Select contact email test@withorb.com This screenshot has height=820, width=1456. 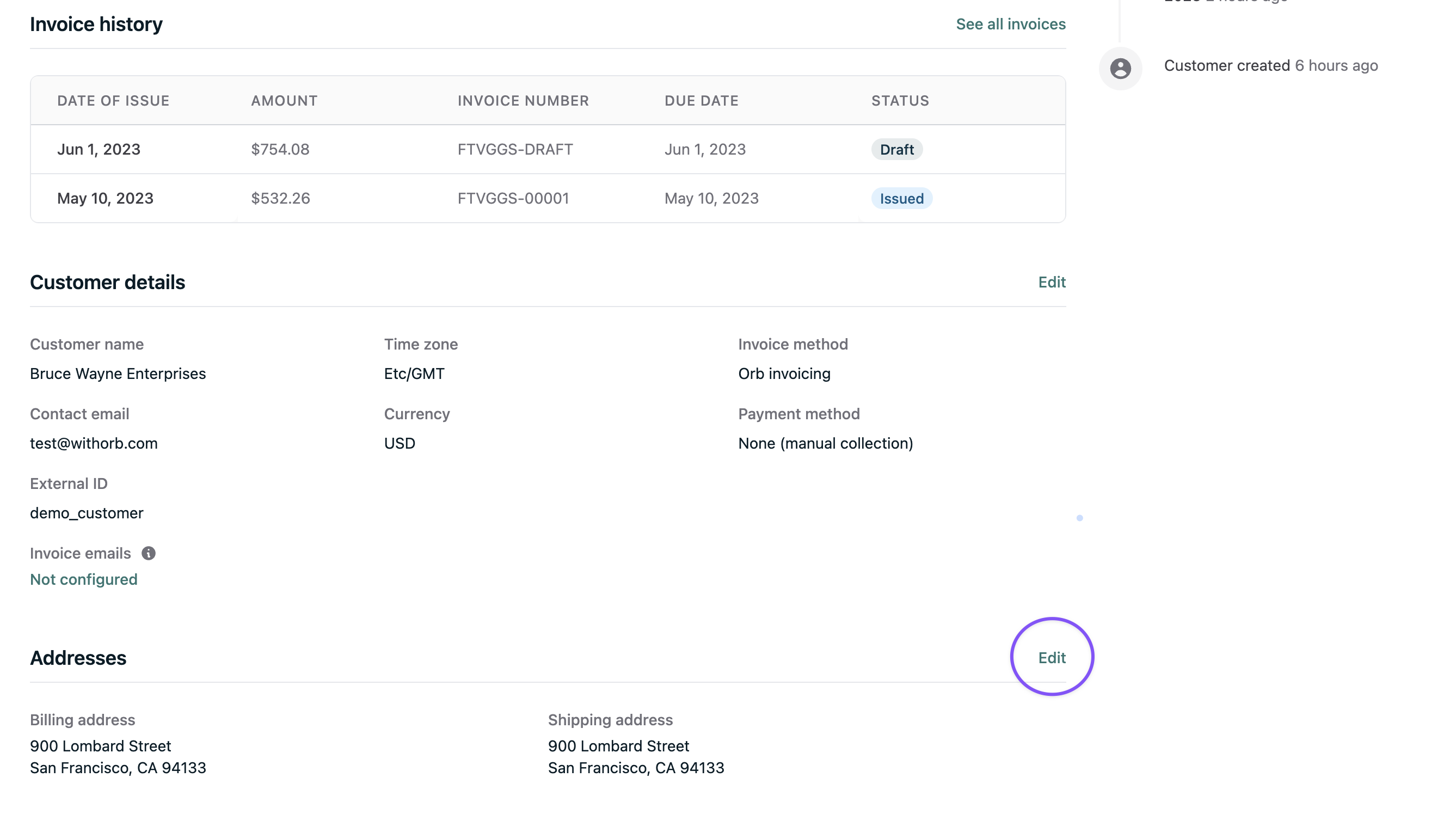(x=94, y=443)
